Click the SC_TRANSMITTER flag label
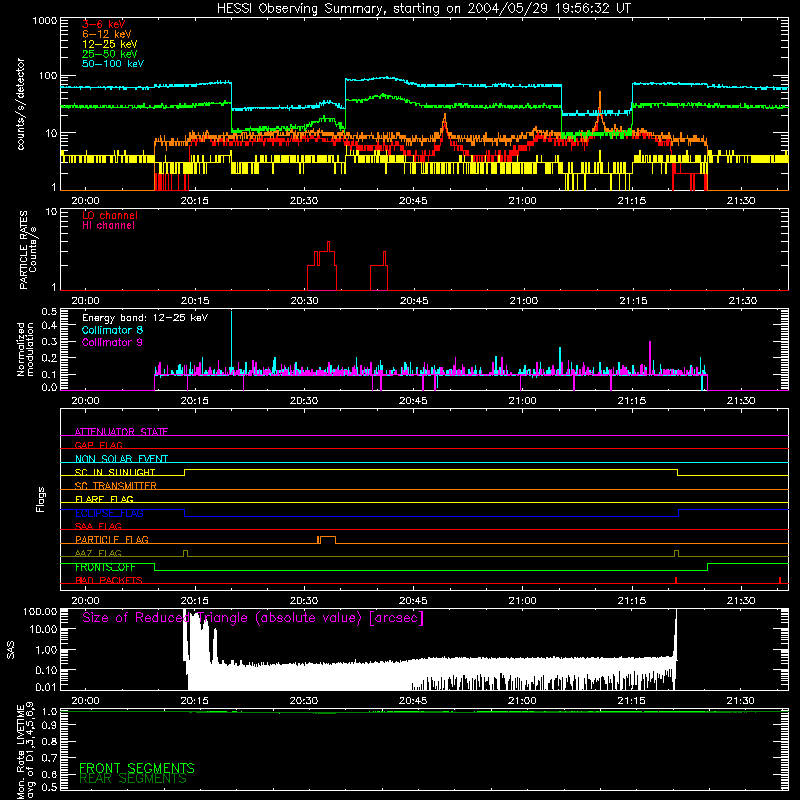 point(116,486)
